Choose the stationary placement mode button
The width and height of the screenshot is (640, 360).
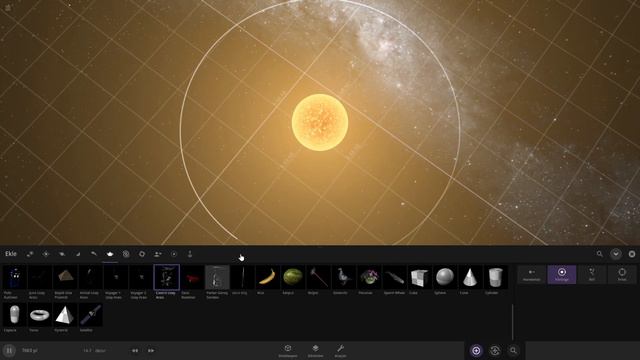click(531, 274)
